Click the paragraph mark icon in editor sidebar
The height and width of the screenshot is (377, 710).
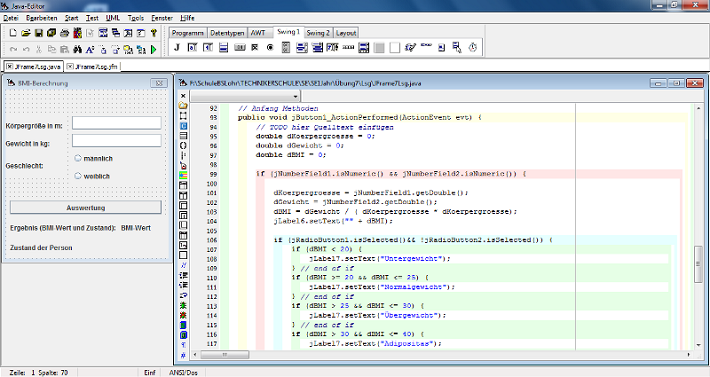point(183,344)
